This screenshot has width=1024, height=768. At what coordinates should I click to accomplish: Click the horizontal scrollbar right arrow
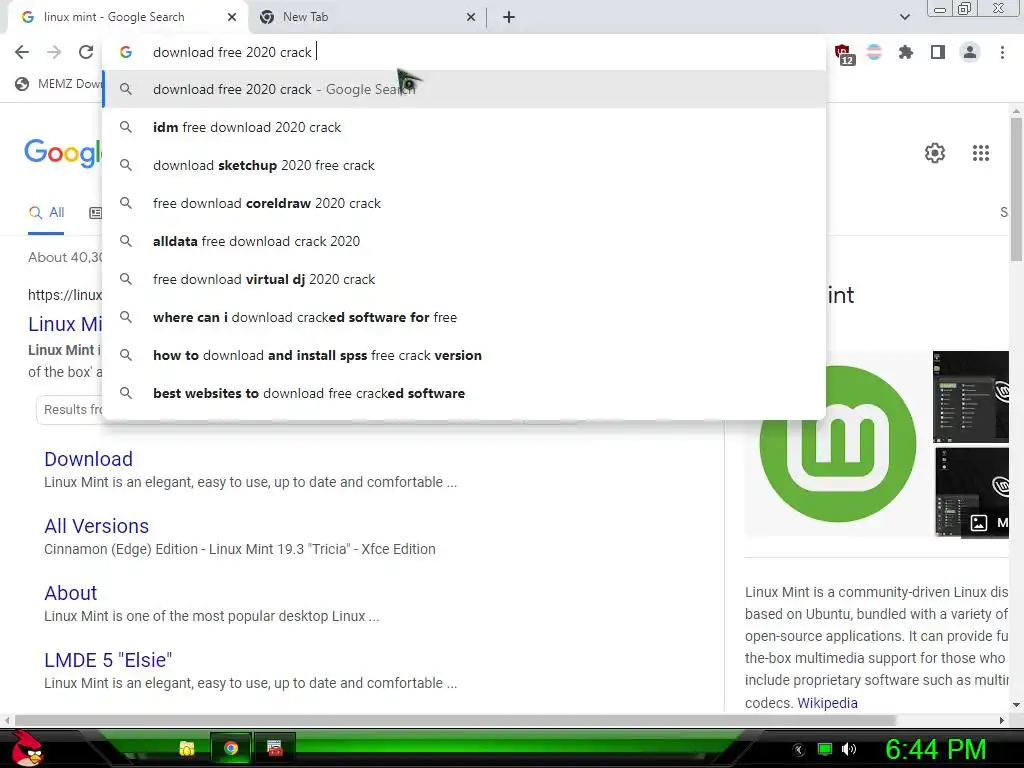1002,720
